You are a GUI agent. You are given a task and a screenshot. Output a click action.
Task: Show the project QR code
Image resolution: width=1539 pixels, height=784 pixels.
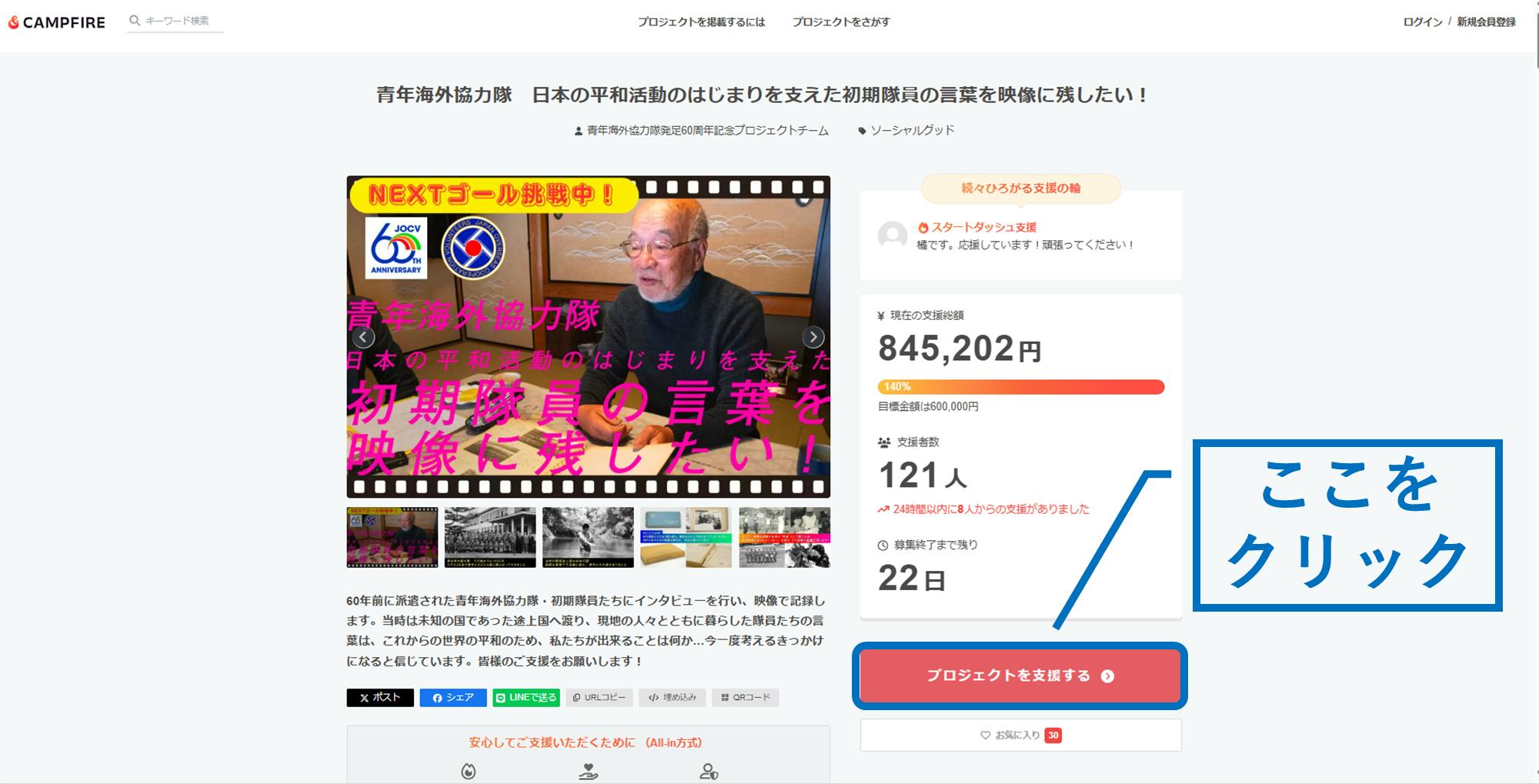click(x=745, y=697)
